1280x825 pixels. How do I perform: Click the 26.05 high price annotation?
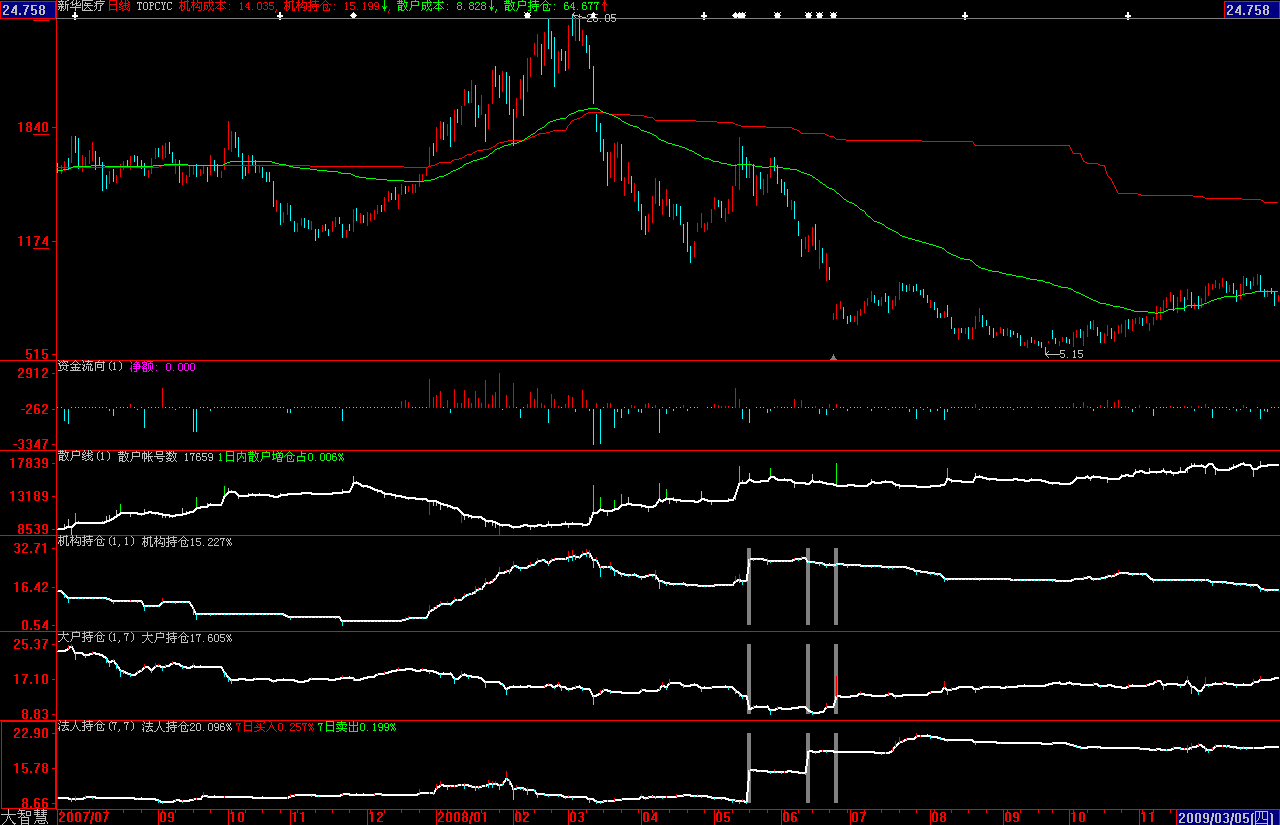tap(600, 18)
